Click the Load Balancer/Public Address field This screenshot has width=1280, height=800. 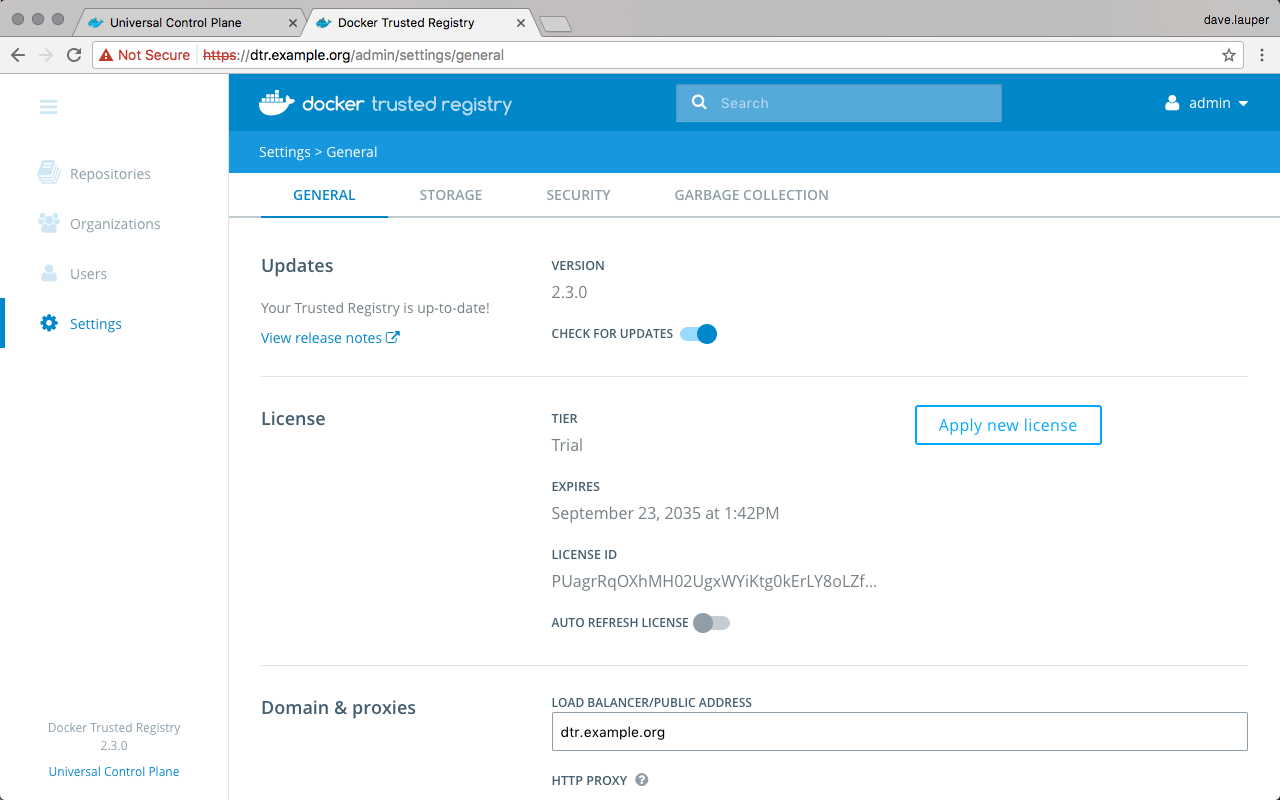(x=899, y=731)
